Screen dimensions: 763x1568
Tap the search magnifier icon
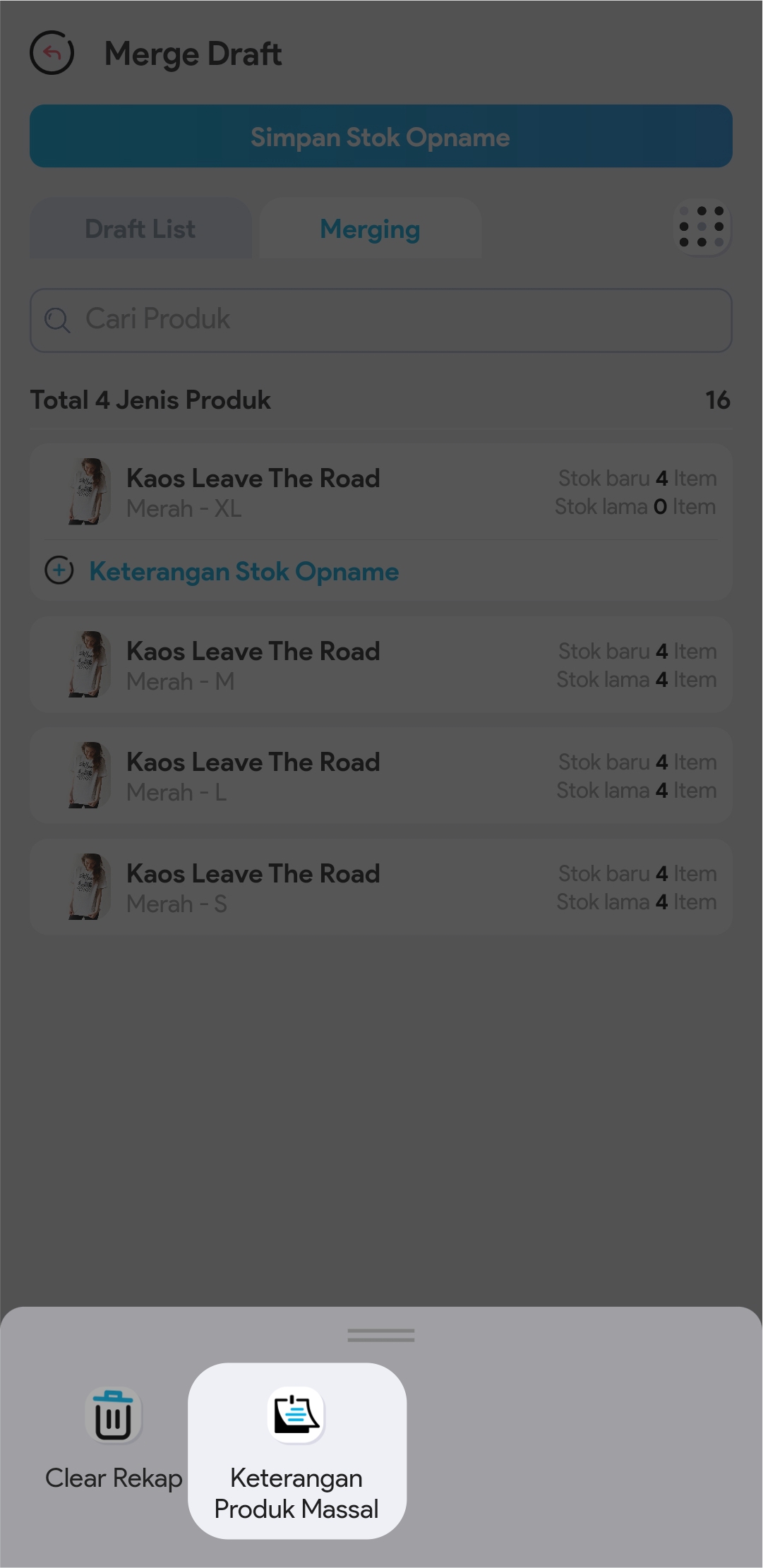(x=57, y=320)
